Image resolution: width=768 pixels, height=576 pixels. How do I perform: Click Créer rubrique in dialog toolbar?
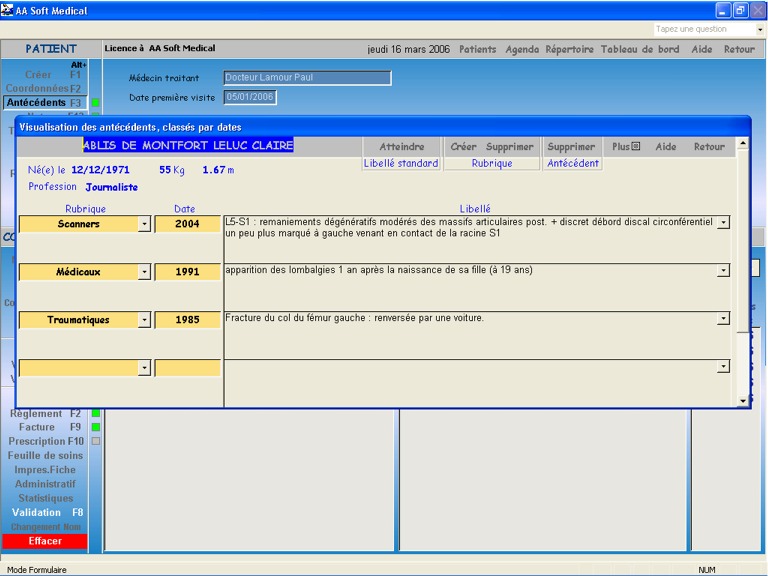463,146
